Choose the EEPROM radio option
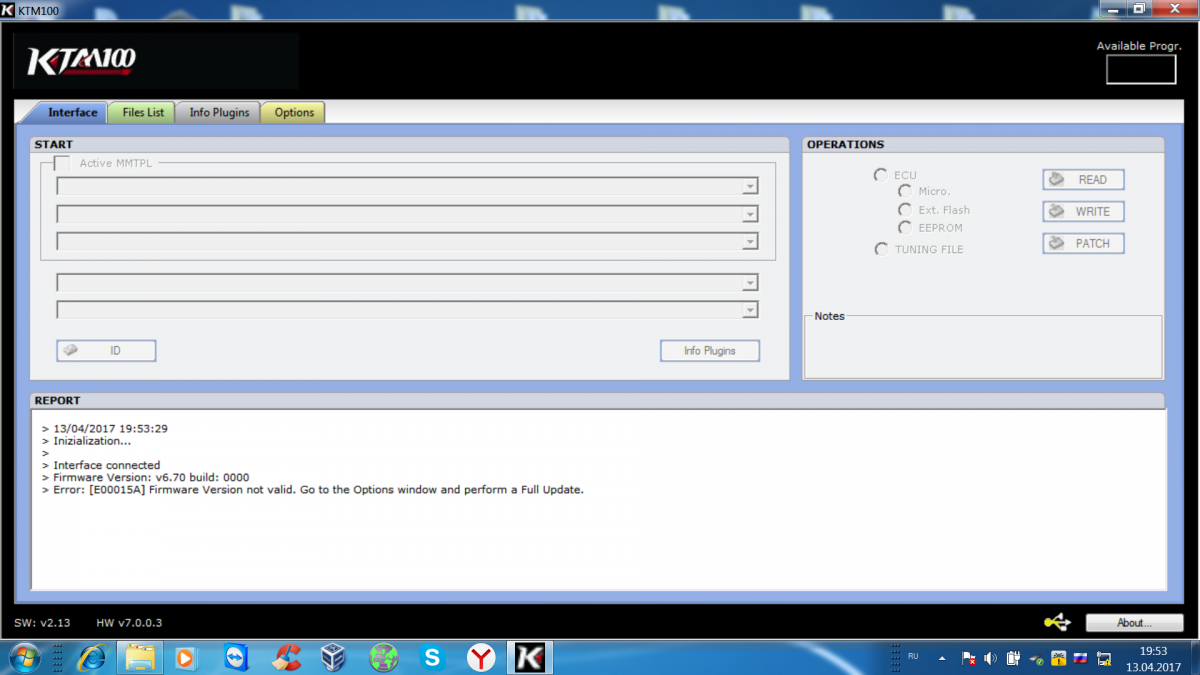Viewport: 1200px width, 675px height. point(904,228)
